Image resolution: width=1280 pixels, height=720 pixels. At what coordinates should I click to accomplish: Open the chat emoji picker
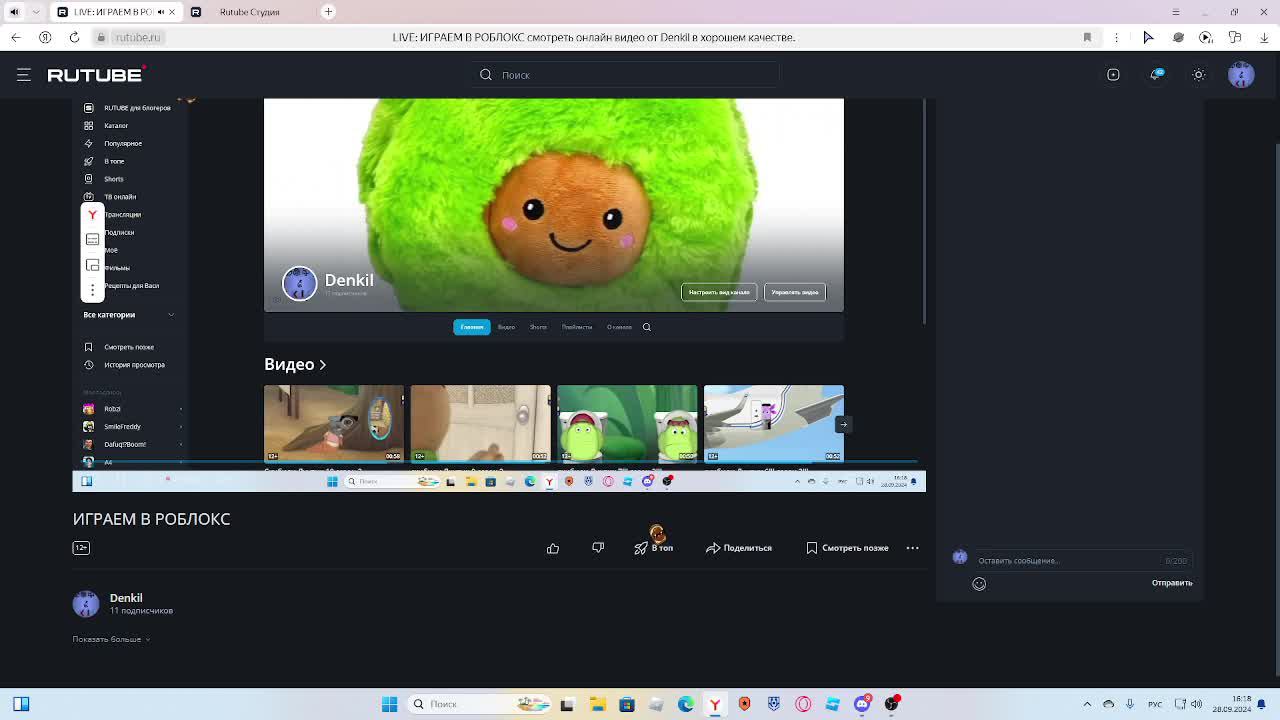(979, 584)
